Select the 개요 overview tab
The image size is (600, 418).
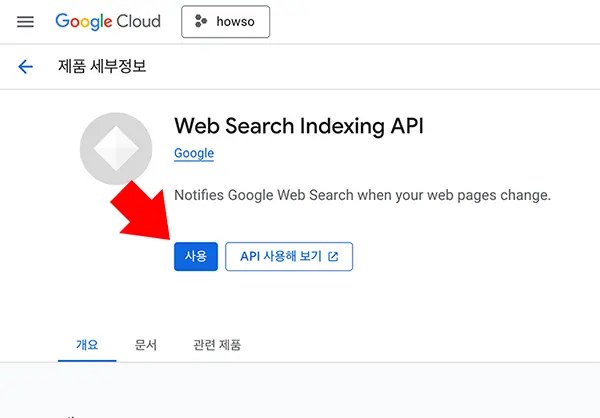(x=87, y=345)
